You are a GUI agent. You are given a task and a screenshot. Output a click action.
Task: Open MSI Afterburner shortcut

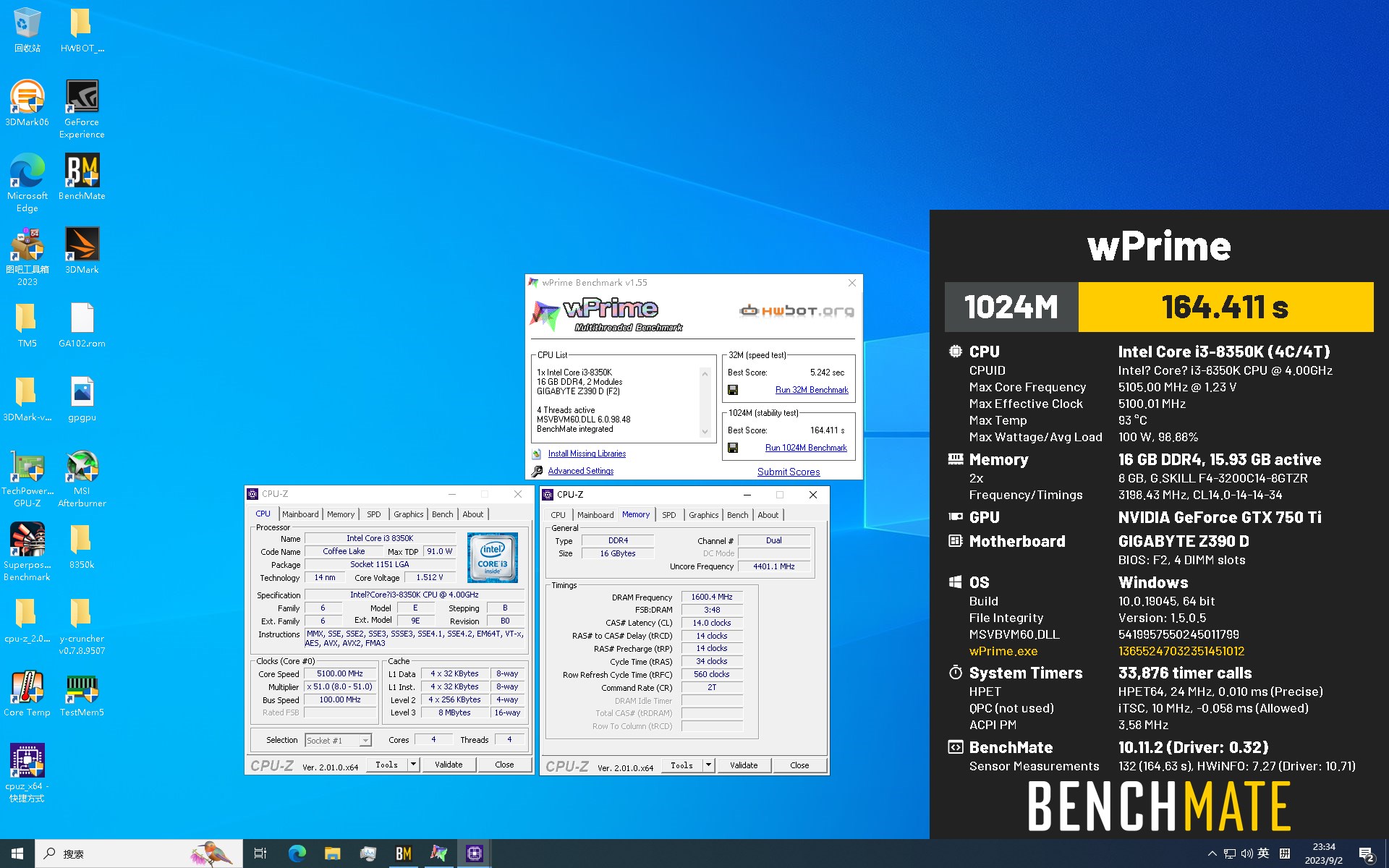point(82,478)
